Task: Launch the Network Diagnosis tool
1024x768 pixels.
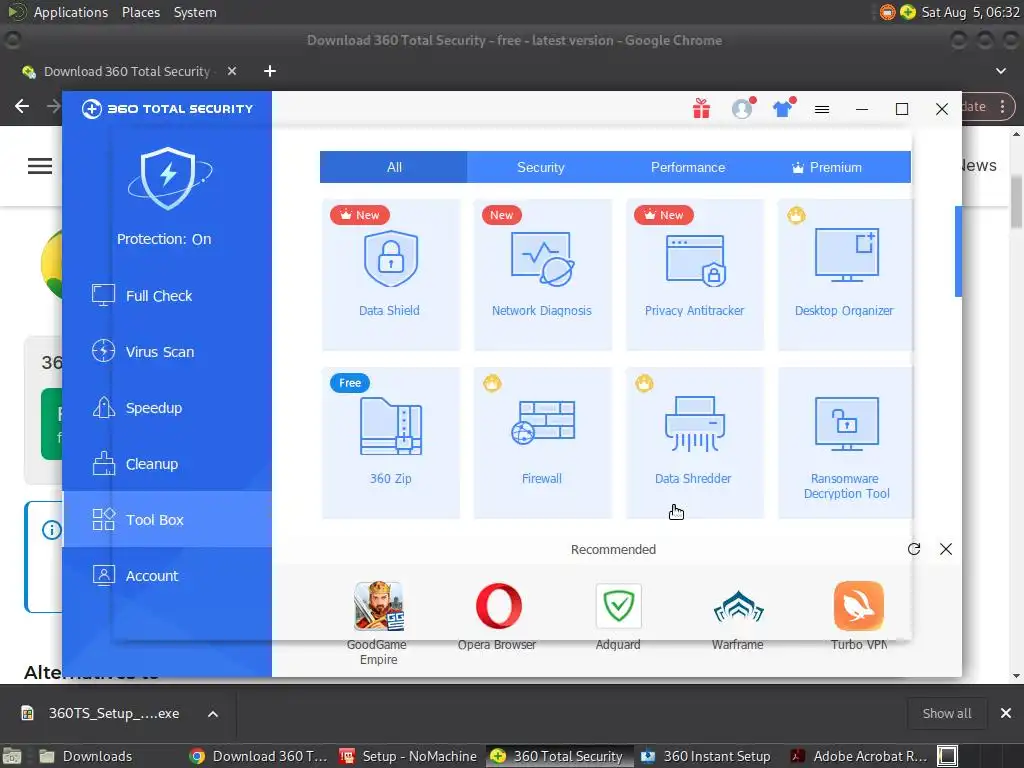Action: pyautogui.click(x=543, y=275)
